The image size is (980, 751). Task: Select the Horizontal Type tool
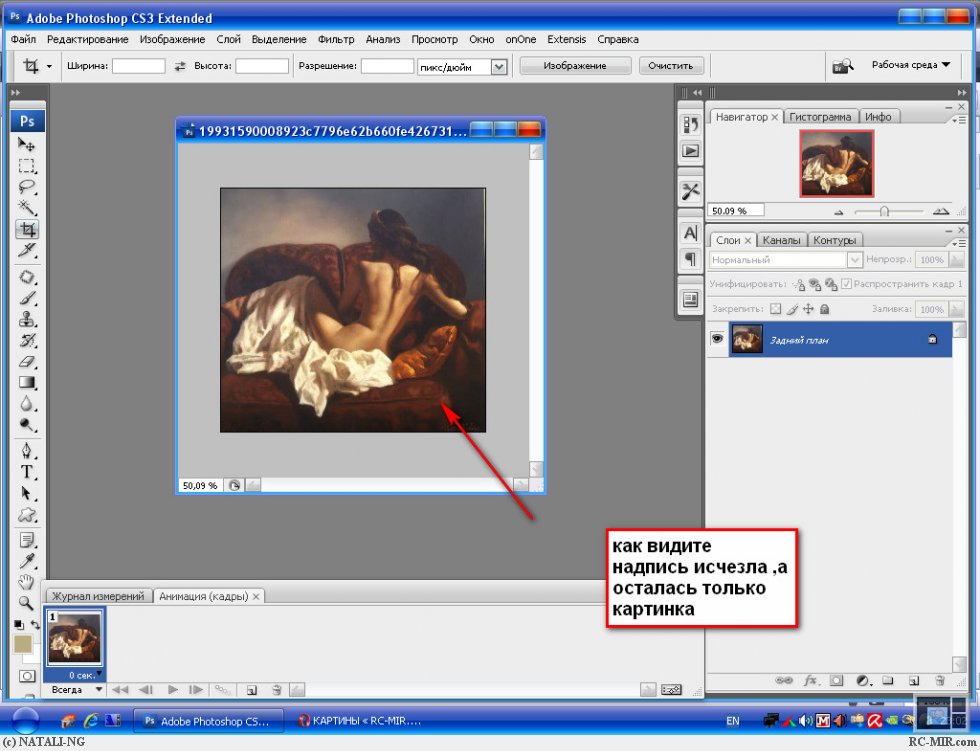(26, 472)
